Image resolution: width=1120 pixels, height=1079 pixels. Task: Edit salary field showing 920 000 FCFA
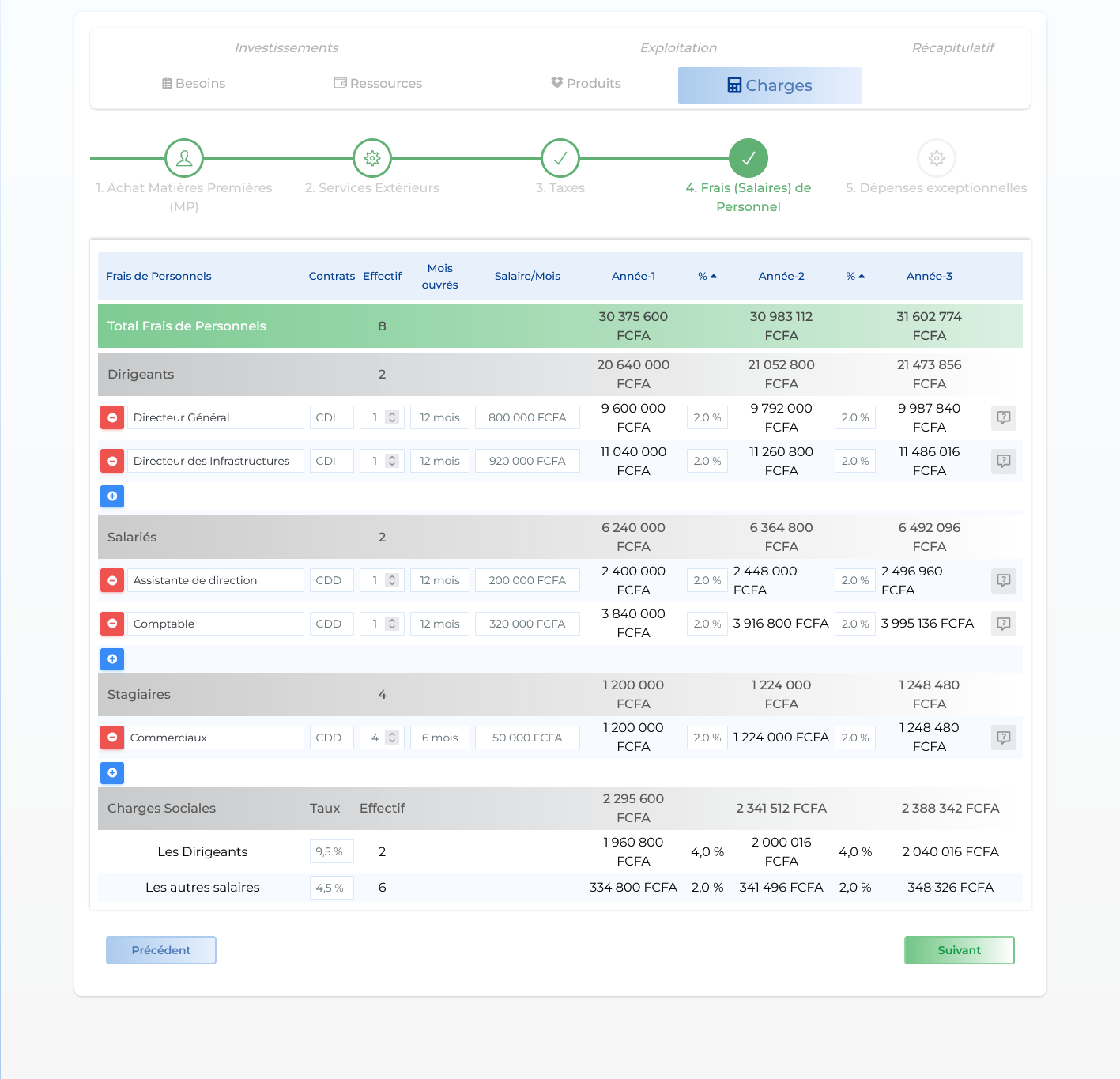click(527, 461)
